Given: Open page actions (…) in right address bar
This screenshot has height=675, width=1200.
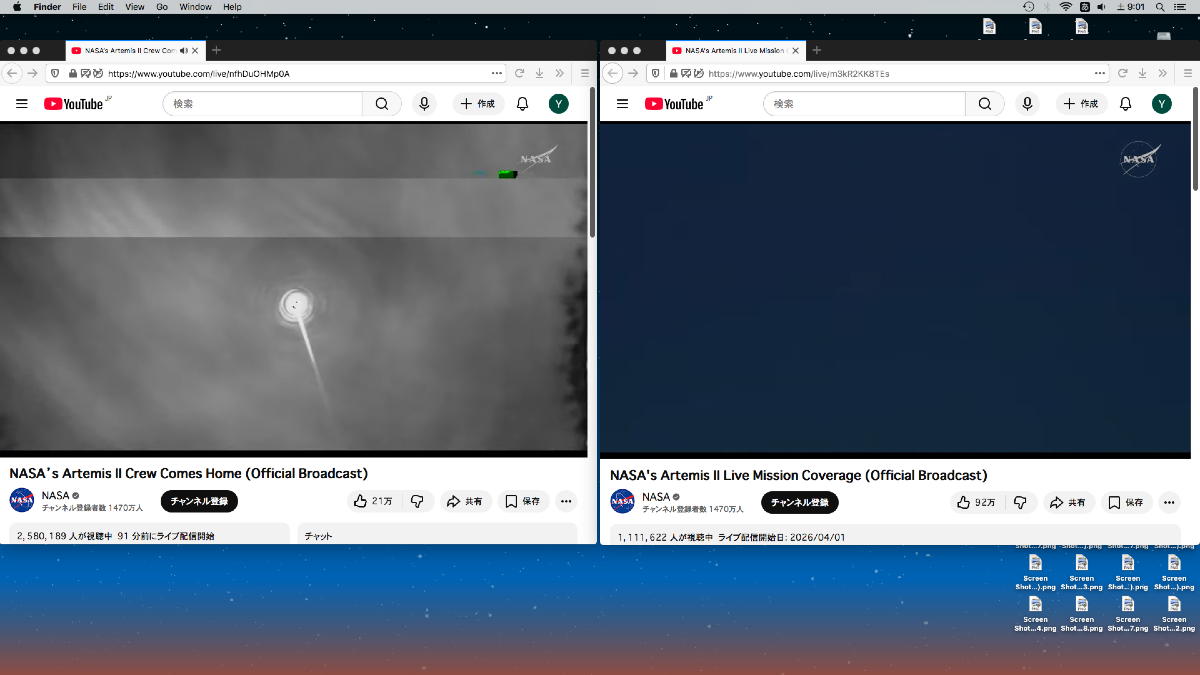Looking at the screenshot, I should tap(1100, 73).
